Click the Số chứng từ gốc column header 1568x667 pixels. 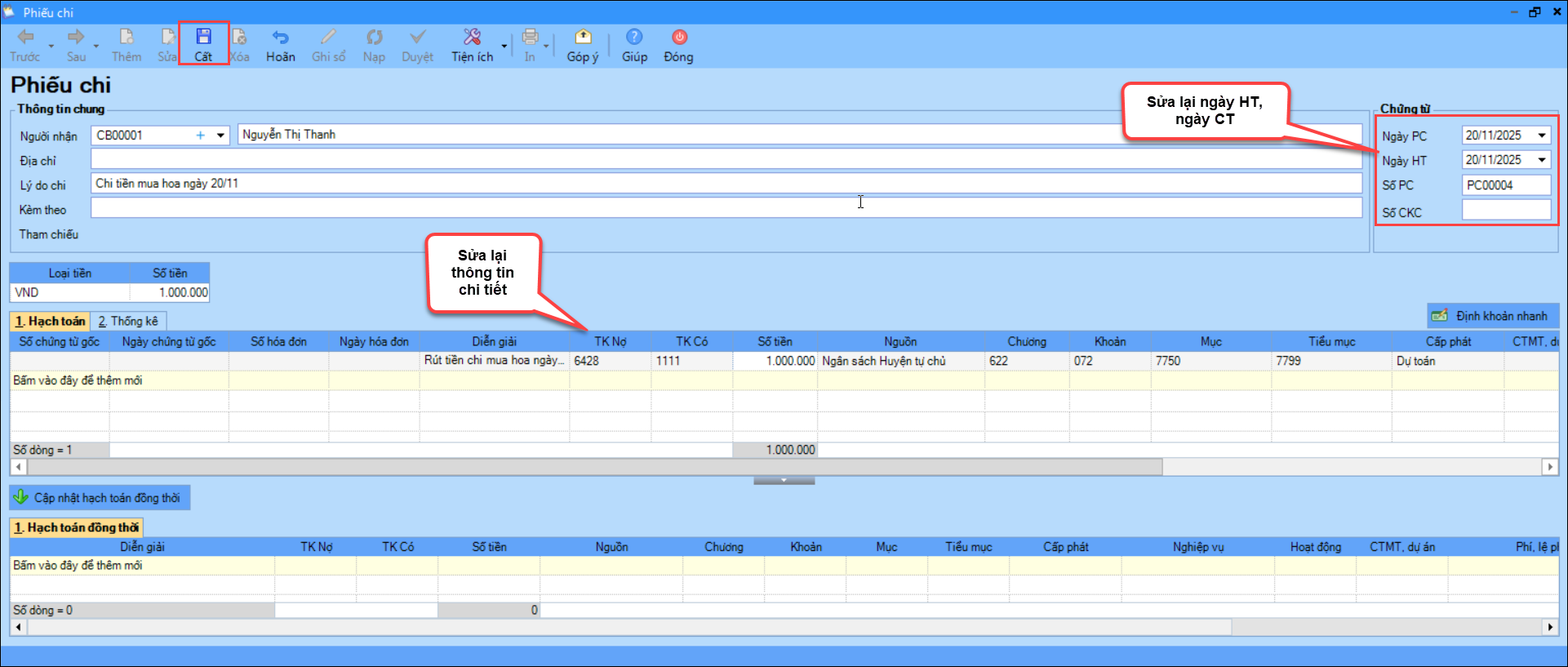(60, 341)
